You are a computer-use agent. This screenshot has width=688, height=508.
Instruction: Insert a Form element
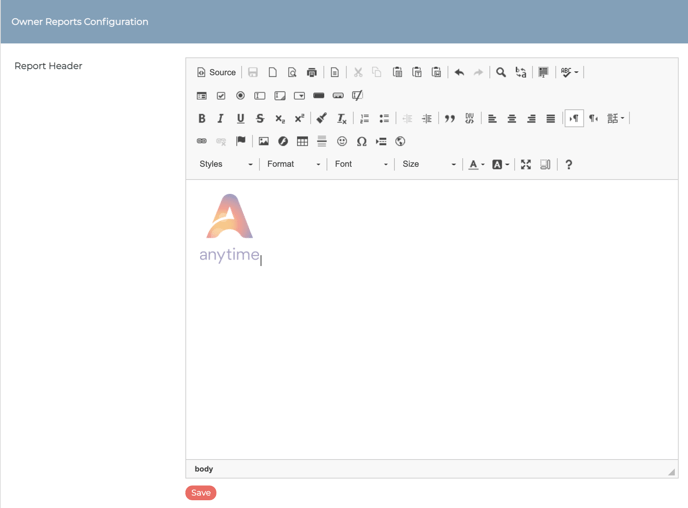coord(202,96)
